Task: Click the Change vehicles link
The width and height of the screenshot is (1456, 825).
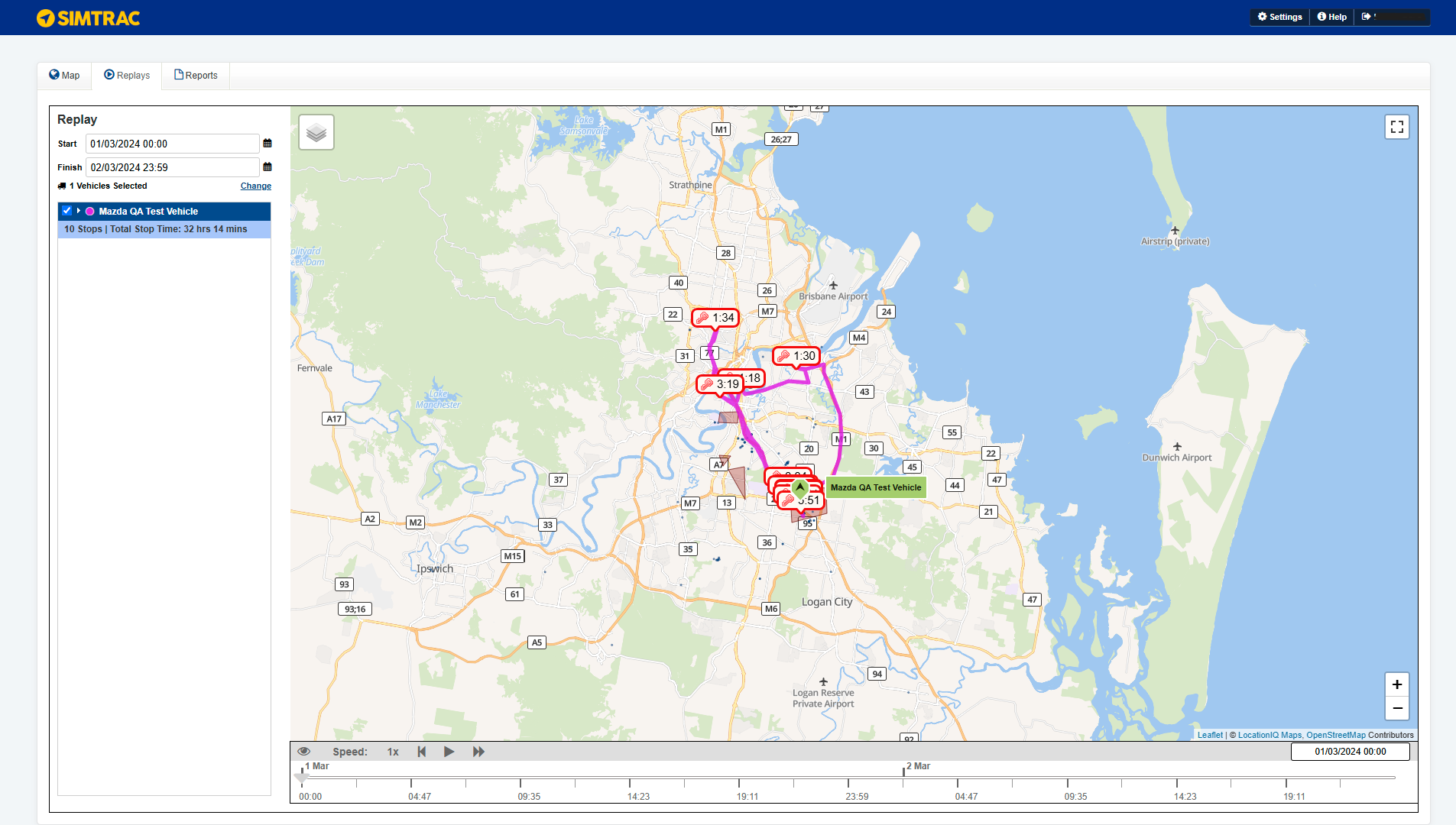Action: (255, 186)
